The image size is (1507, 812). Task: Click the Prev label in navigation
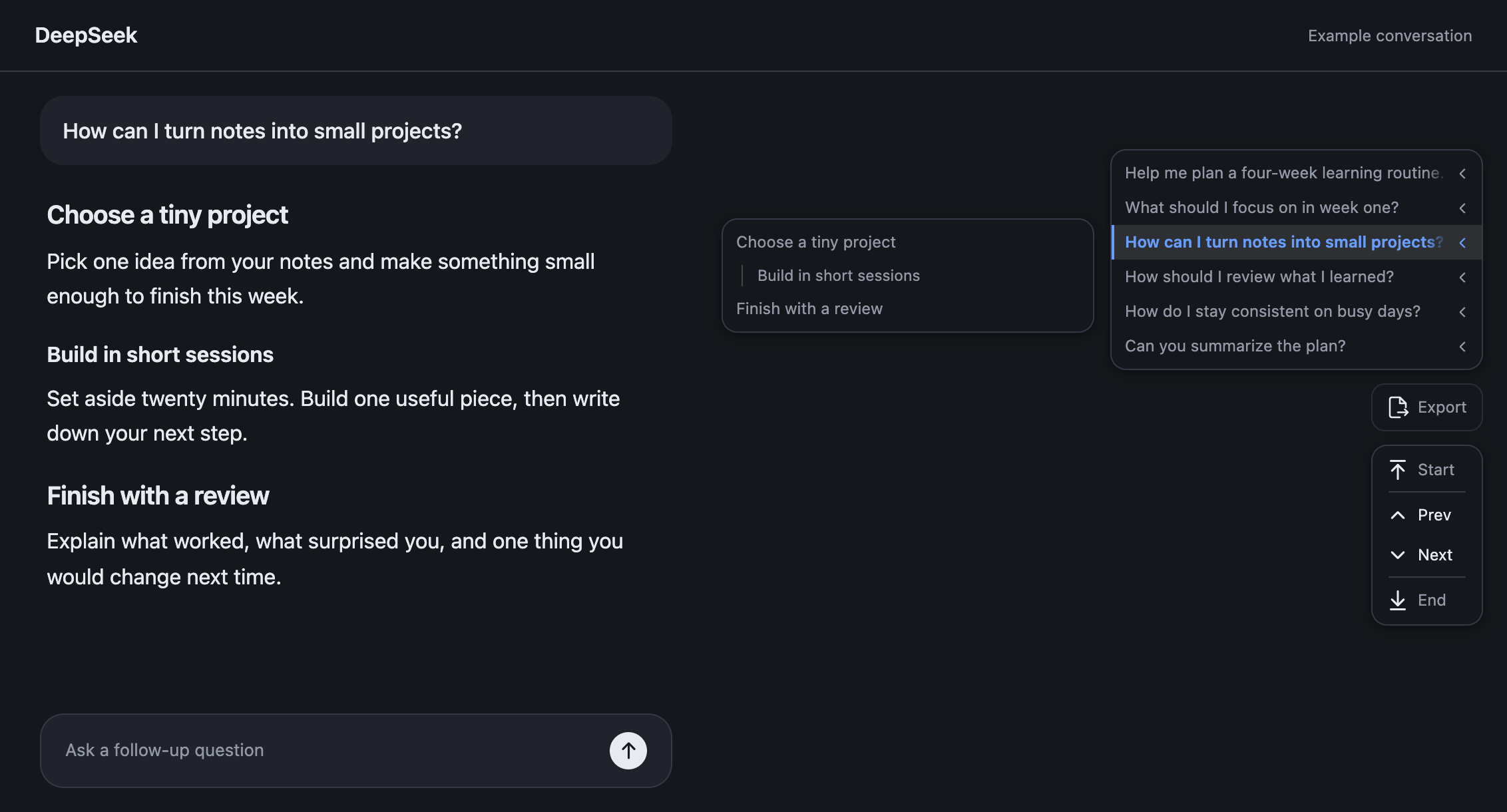(x=1434, y=515)
